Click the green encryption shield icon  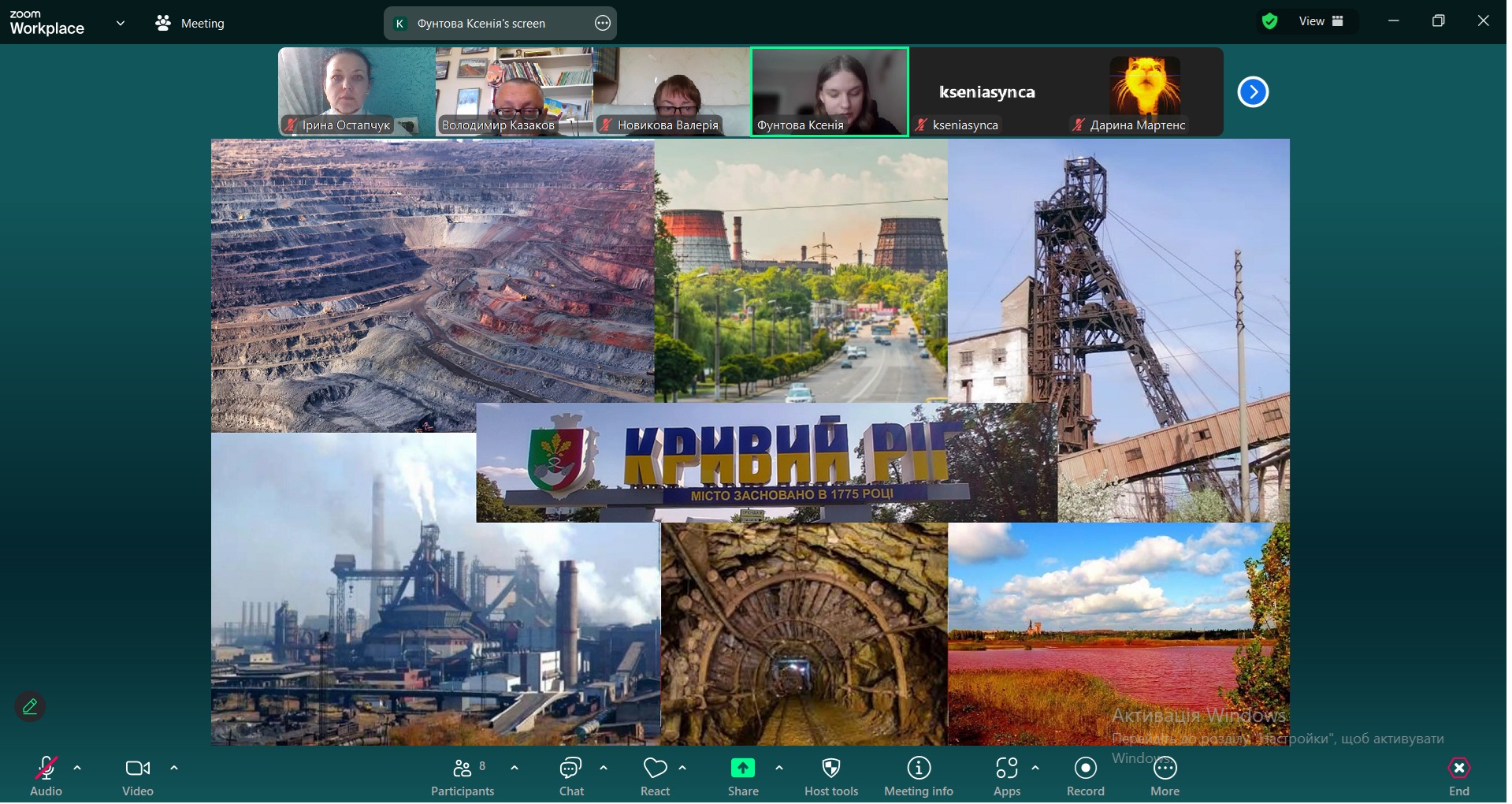click(x=1269, y=22)
